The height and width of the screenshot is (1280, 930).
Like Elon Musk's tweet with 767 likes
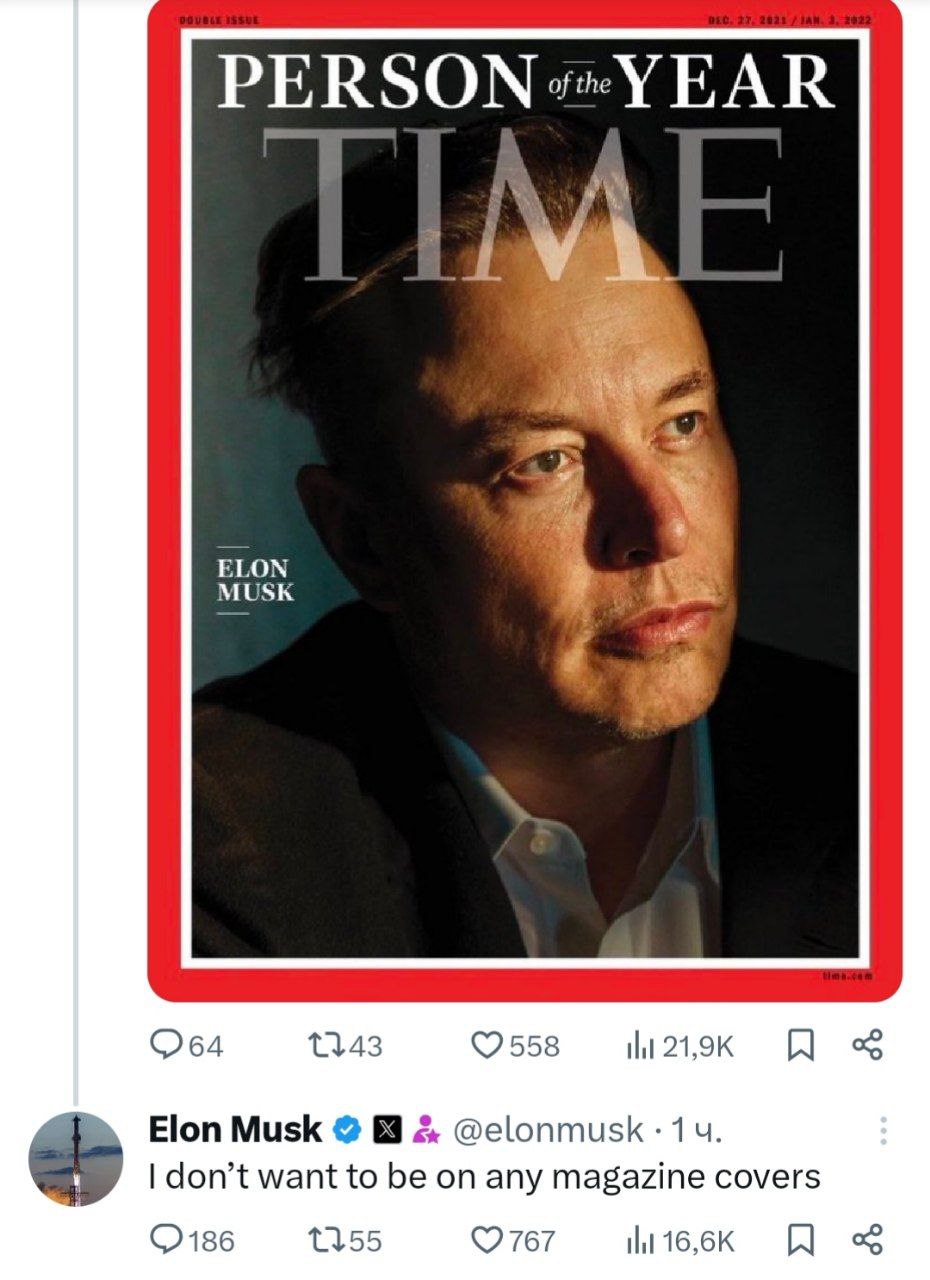[513, 1241]
